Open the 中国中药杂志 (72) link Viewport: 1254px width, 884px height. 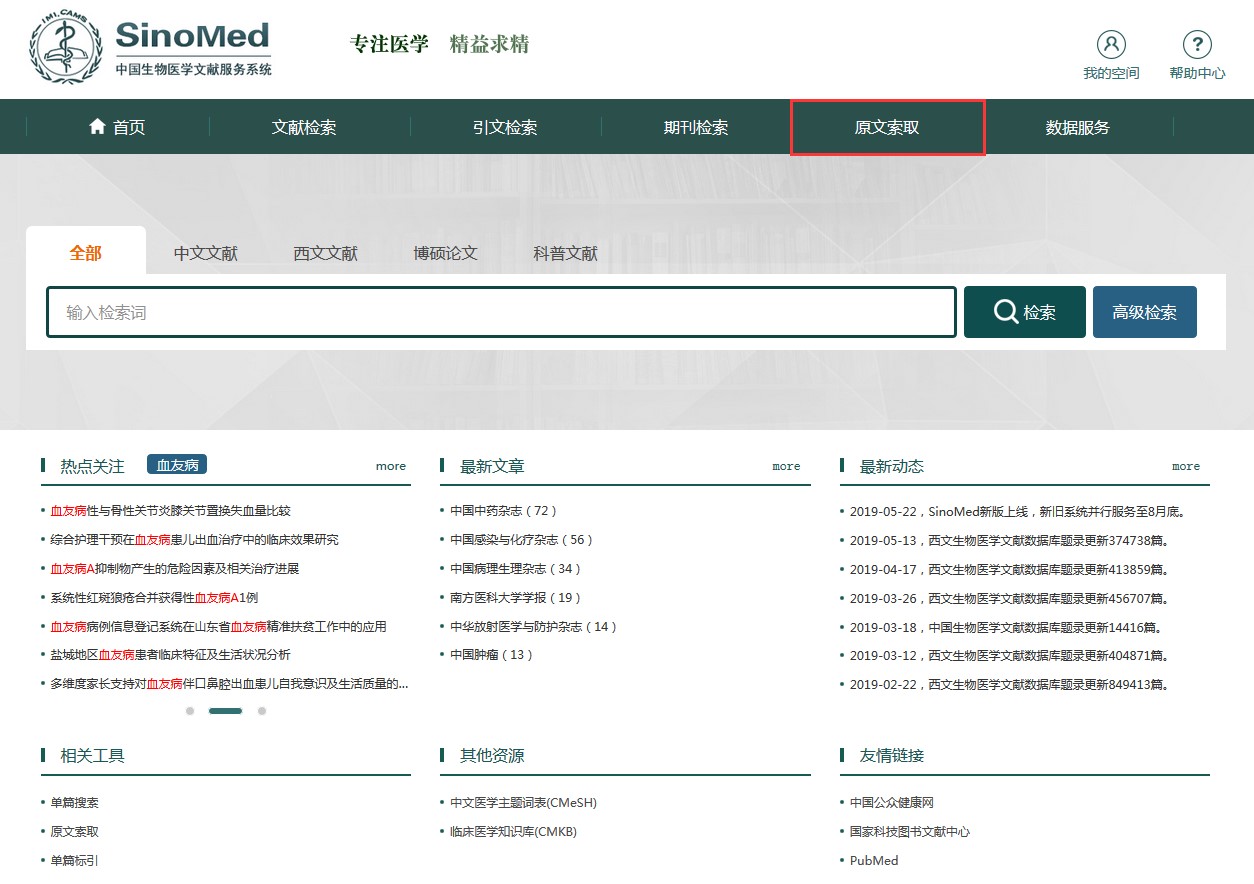click(x=503, y=511)
